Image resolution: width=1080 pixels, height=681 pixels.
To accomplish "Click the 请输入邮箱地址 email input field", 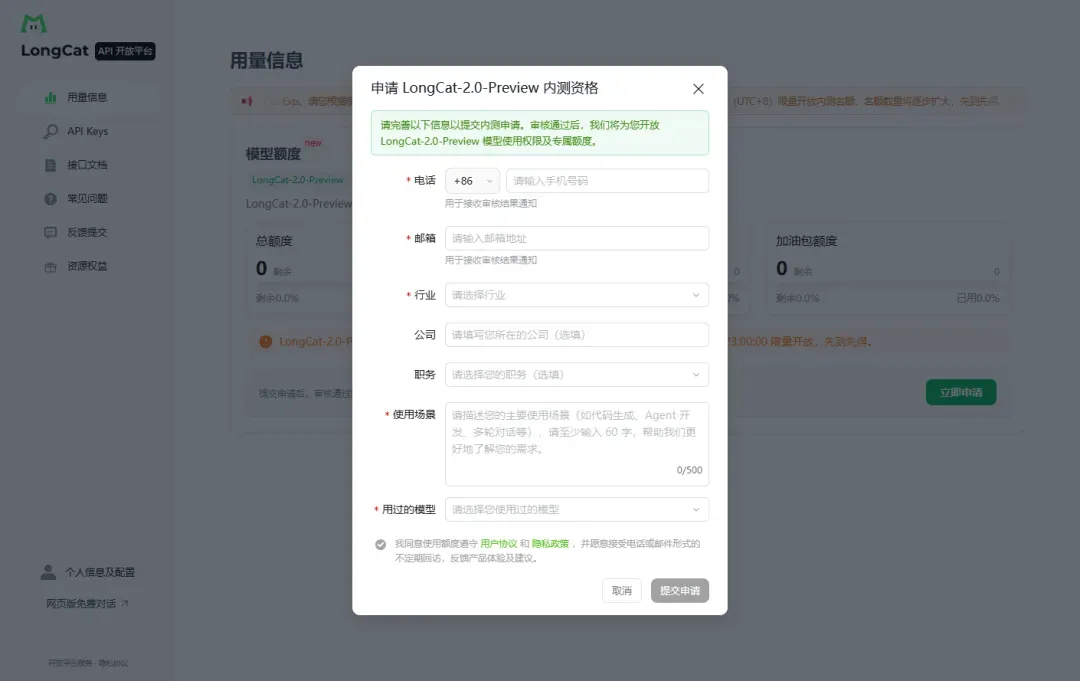I will [577, 238].
